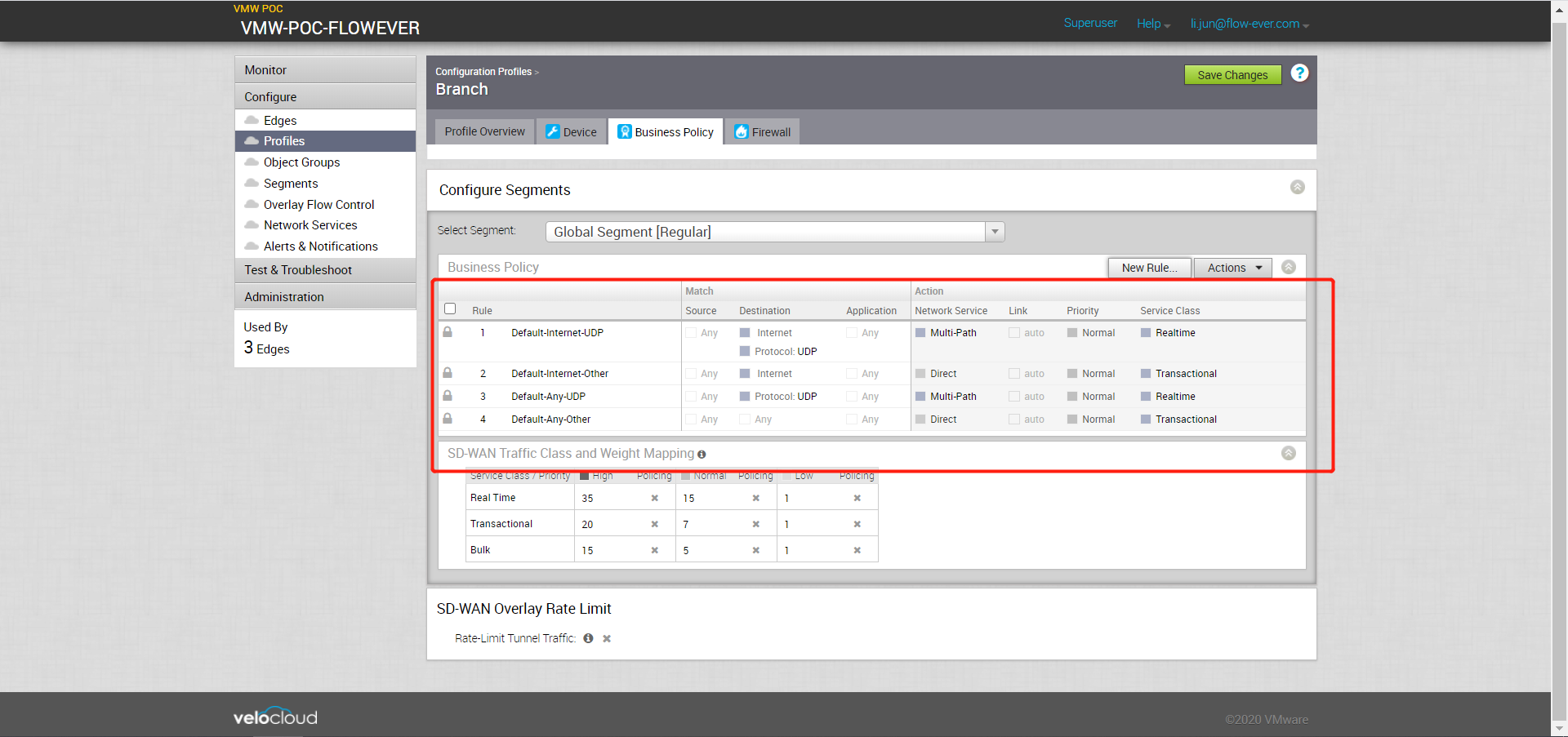This screenshot has width=1568, height=737.
Task: Open the help question mark icon
Action: point(1299,73)
